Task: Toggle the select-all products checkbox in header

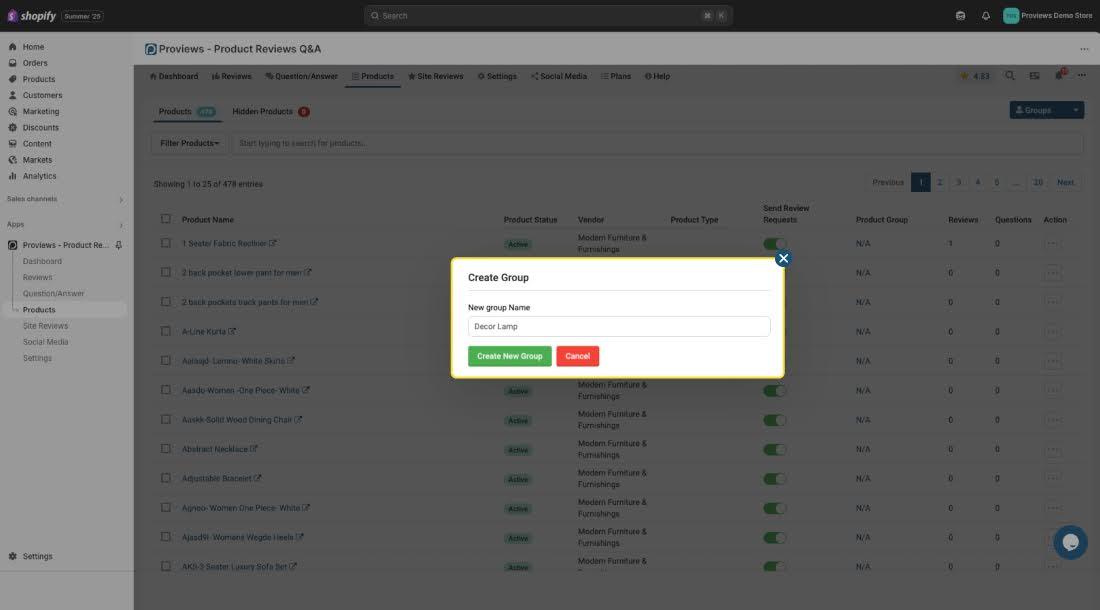Action: (166, 219)
